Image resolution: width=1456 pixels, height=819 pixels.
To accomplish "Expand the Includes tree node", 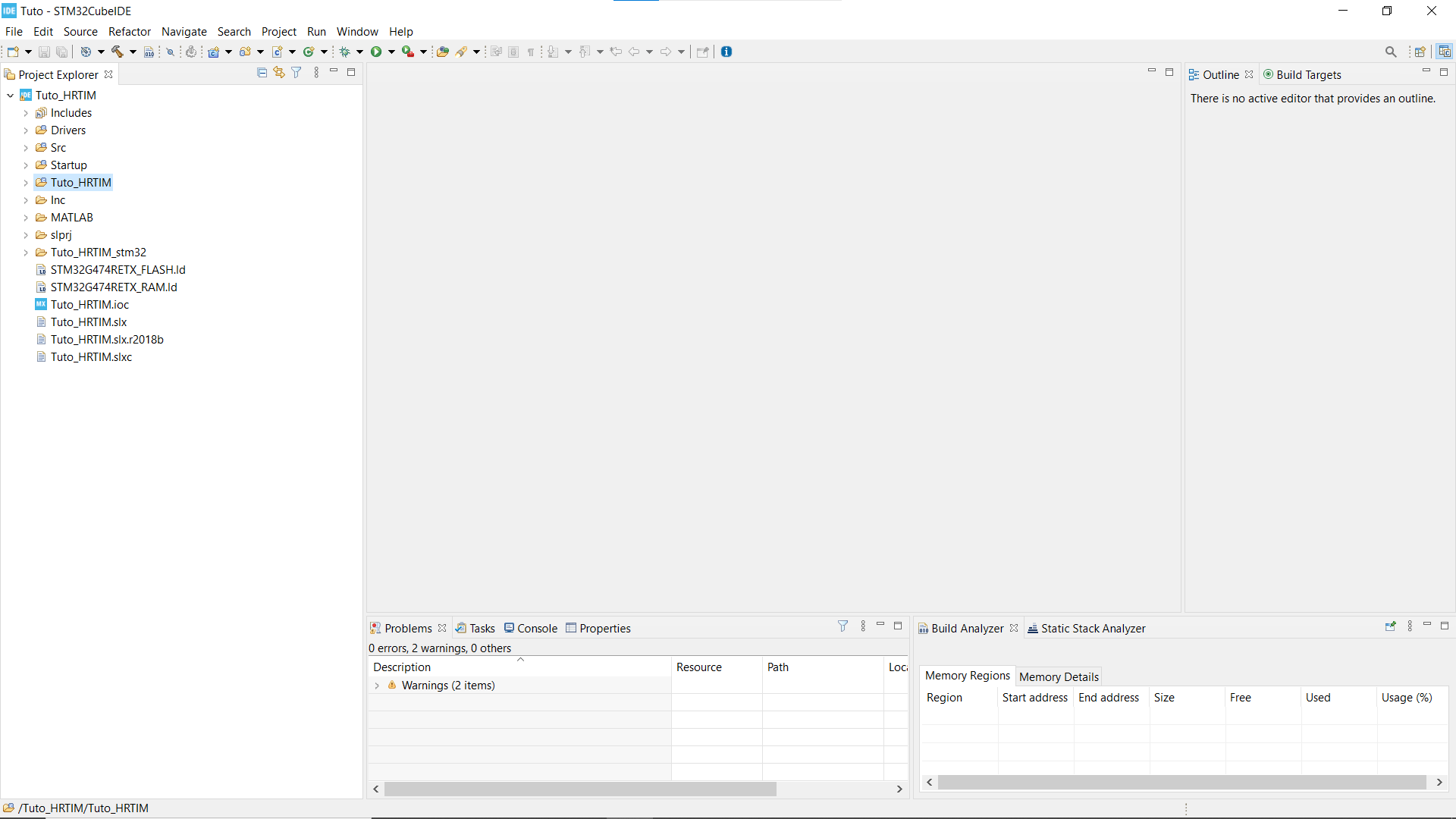I will pyautogui.click(x=26, y=113).
